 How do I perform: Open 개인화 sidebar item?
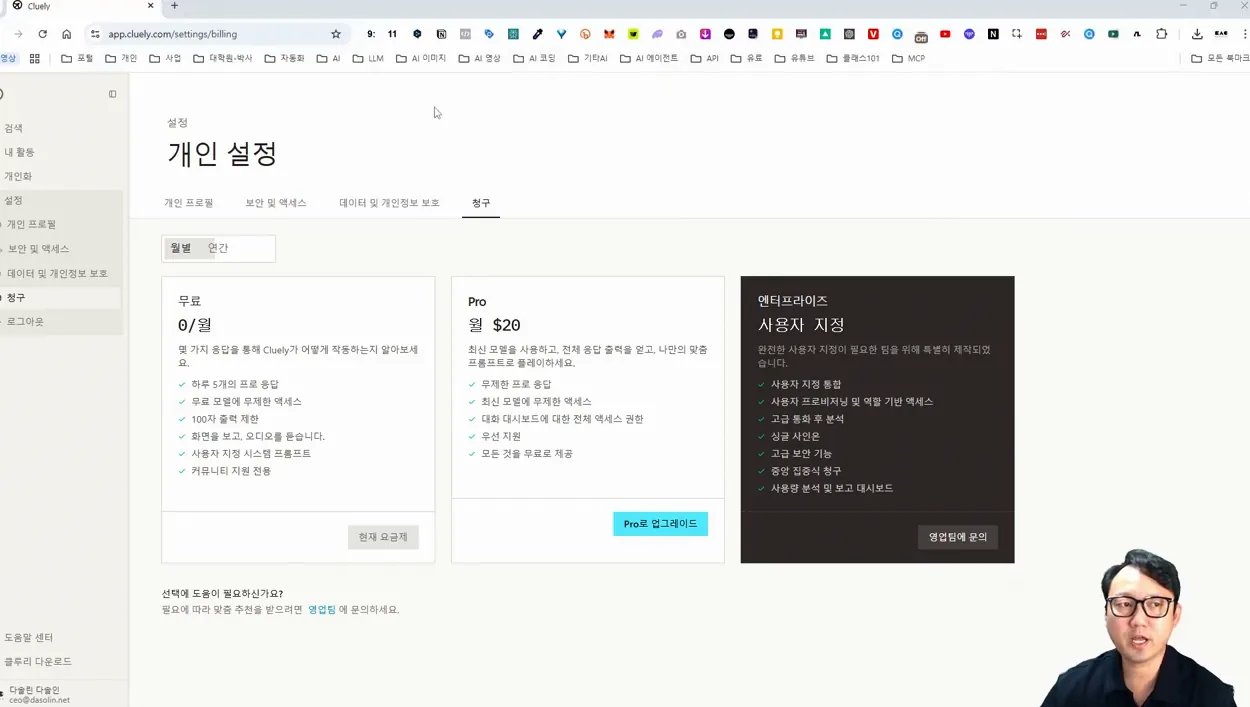pos(18,176)
